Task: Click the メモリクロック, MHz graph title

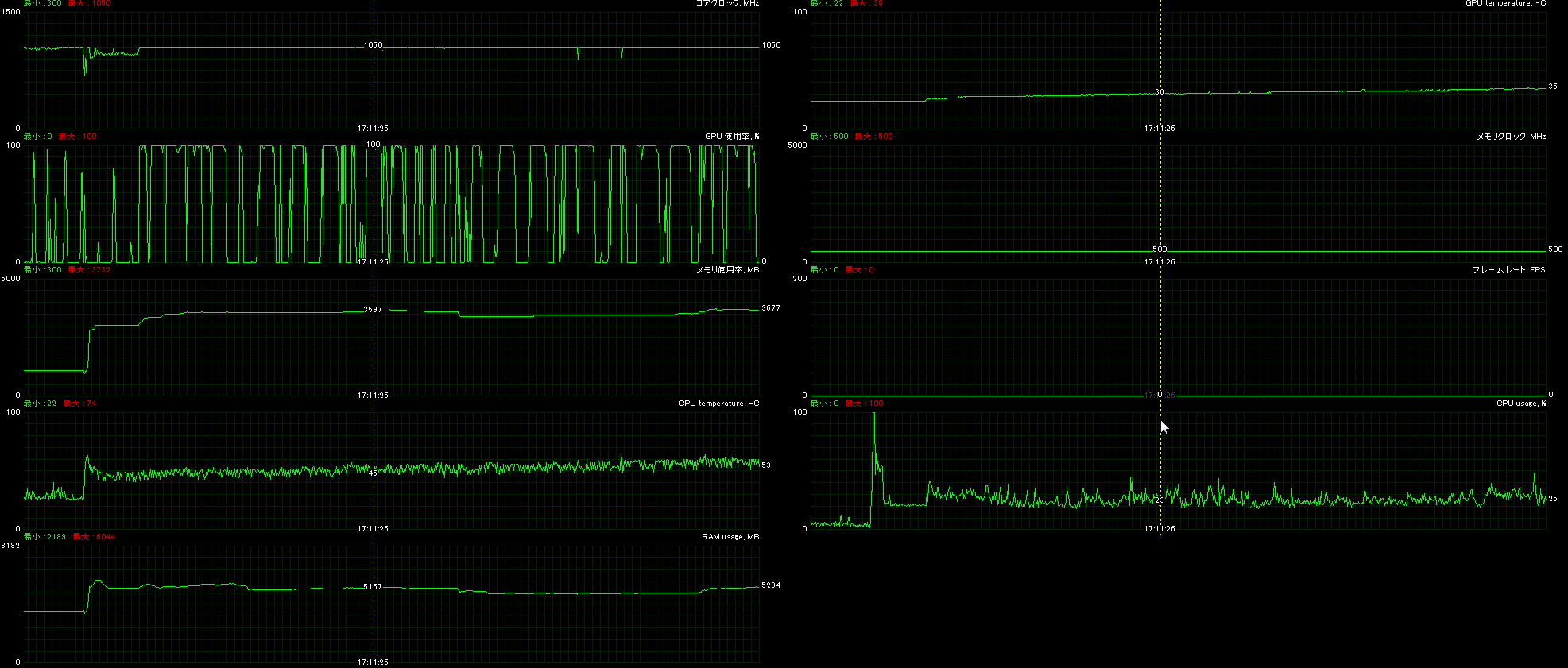Action: [1511, 137]
